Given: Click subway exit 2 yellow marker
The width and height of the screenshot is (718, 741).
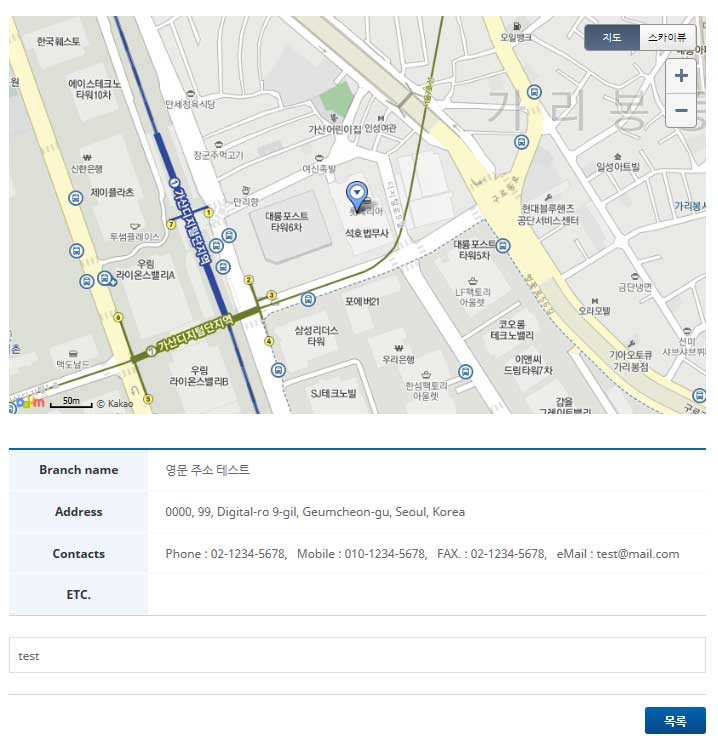Looking at the screenshot, I should pos(249,280).
